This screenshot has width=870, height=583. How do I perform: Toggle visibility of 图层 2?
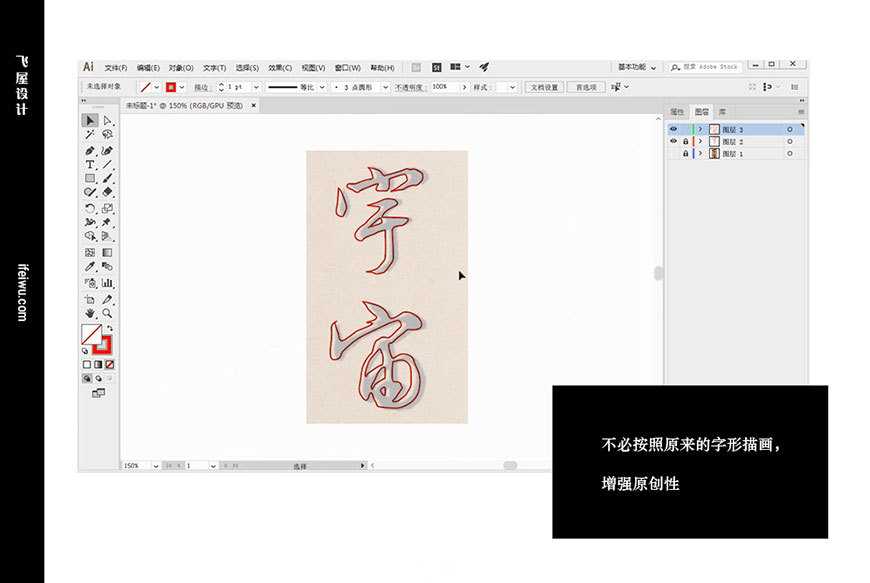point(673,142)
